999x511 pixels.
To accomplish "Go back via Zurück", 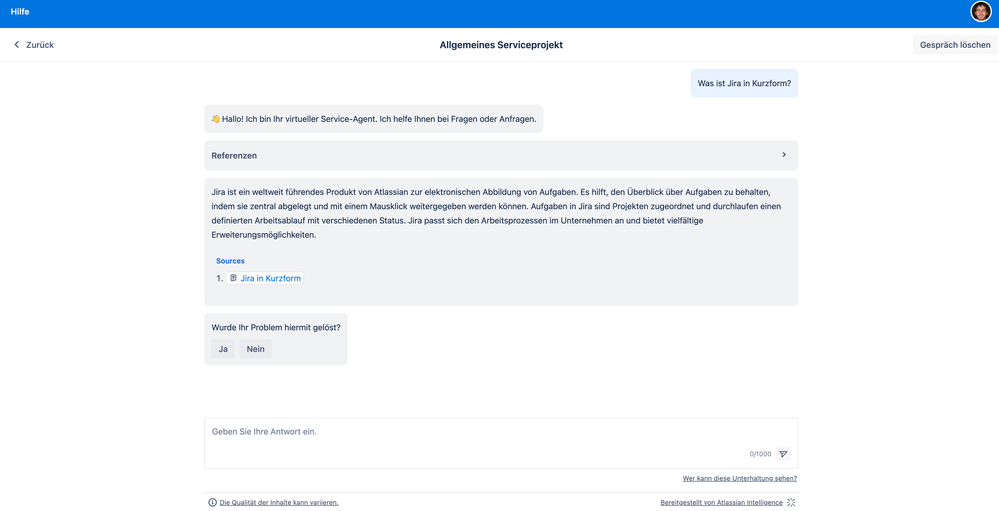I will coord(34,45).
